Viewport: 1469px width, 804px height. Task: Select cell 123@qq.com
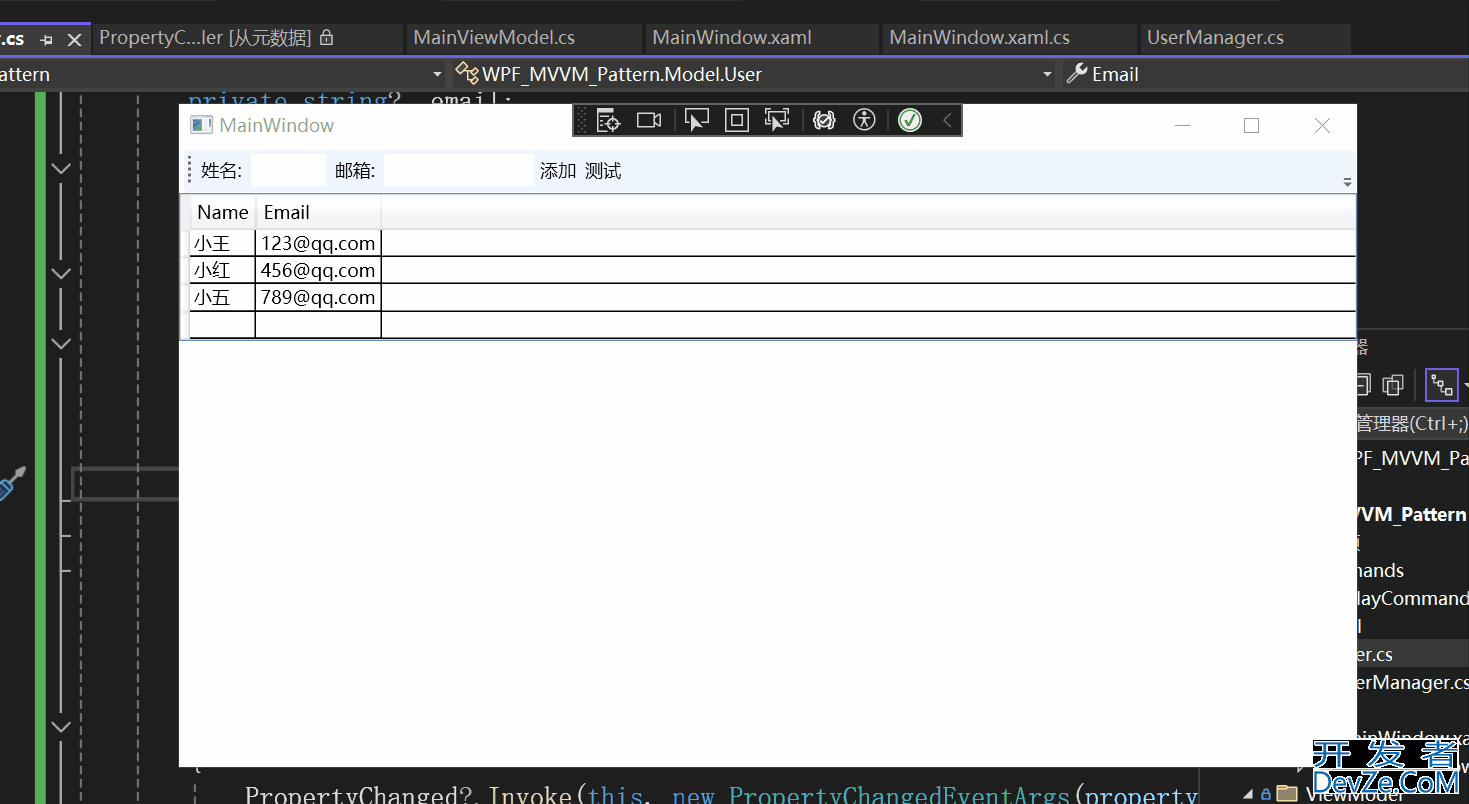coord(318,243)
